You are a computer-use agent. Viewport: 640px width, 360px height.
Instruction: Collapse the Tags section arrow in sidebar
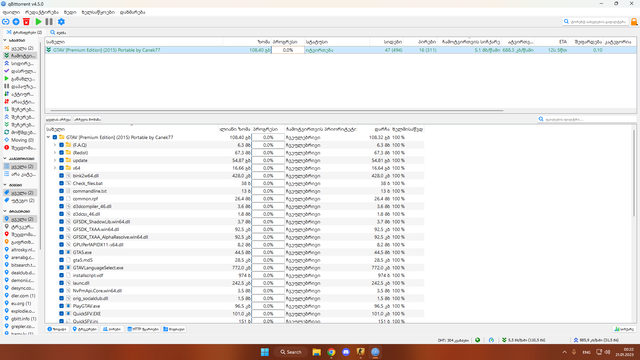coord(5,185)
